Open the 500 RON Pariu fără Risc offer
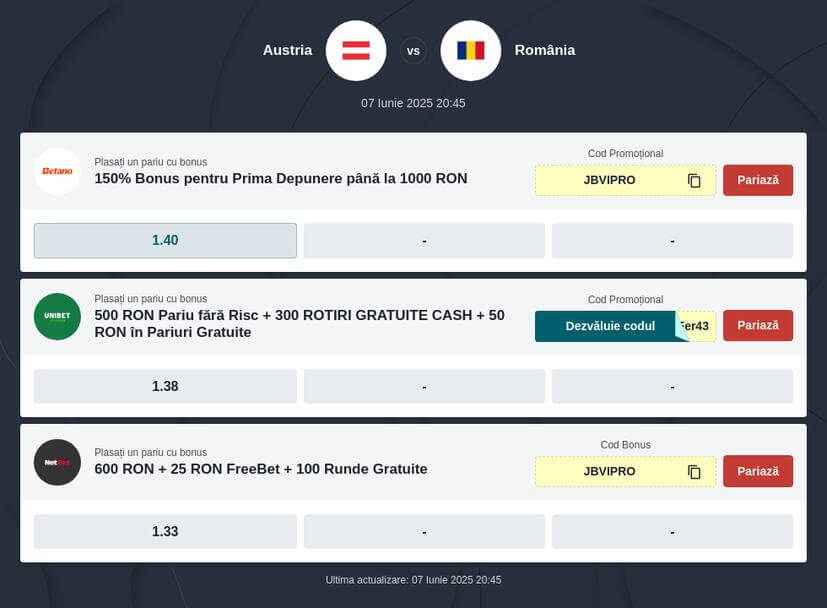The height and width of the screenshot is (608, 827). pyautogui.click(x=300, y=324)
